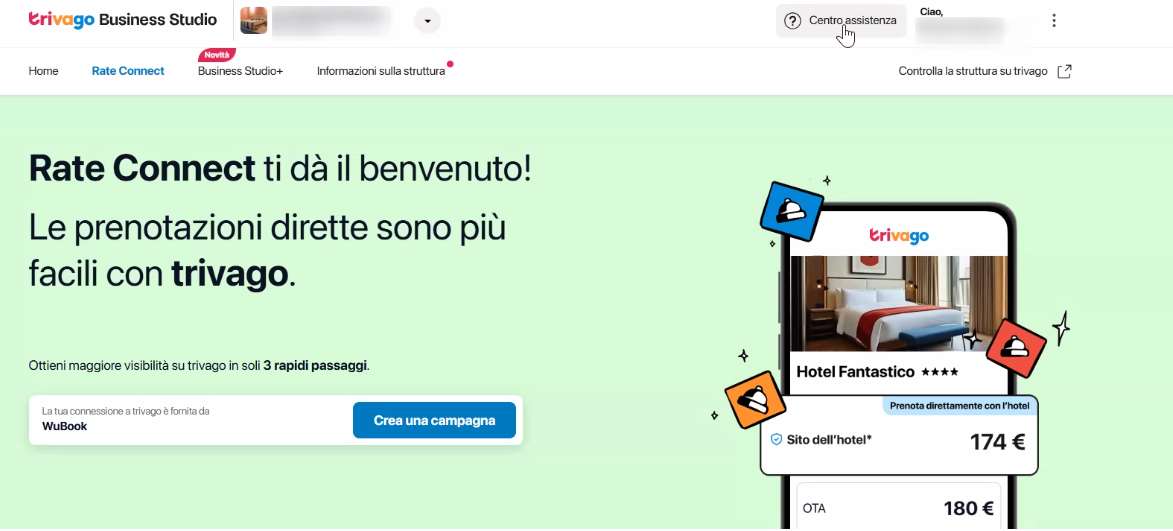Open the Centro assistenza help center

841,21
